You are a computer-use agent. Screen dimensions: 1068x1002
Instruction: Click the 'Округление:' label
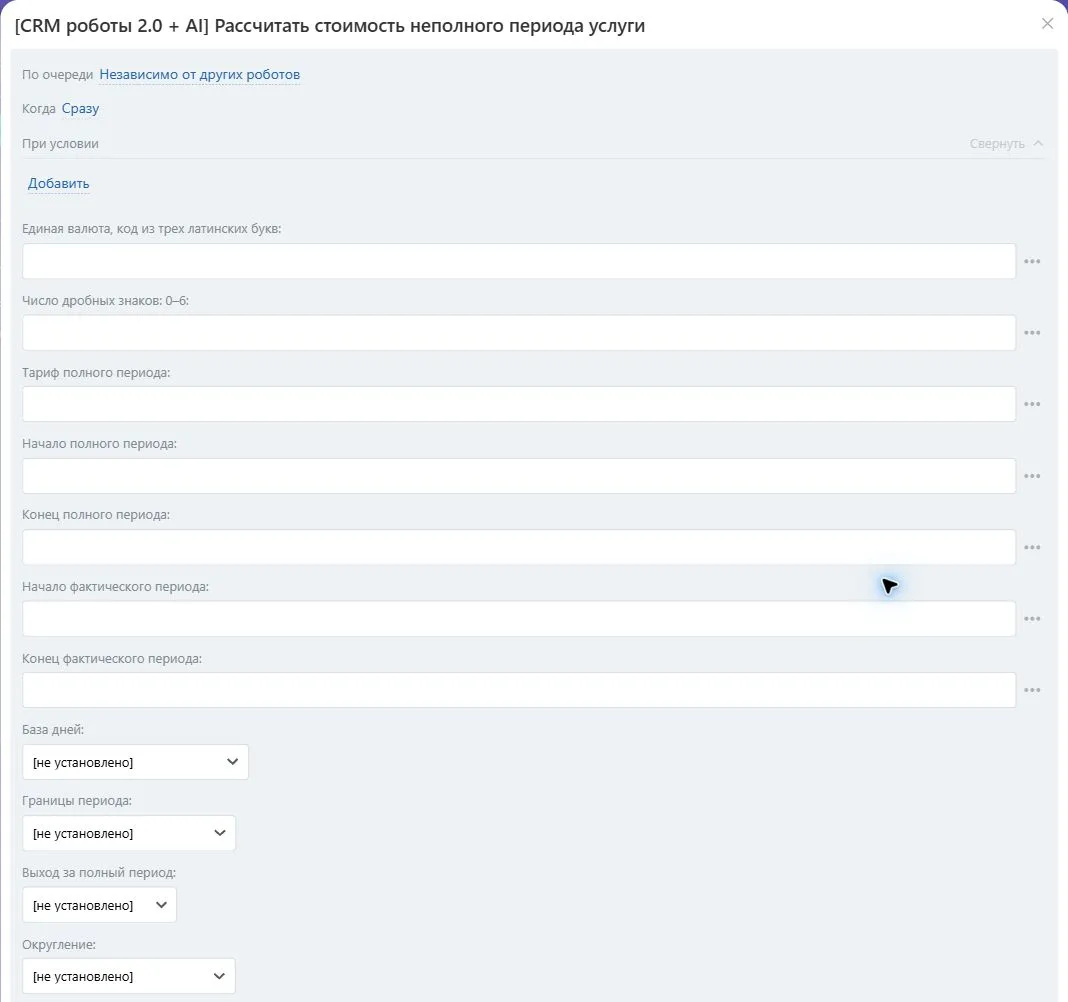click(59, 945)
